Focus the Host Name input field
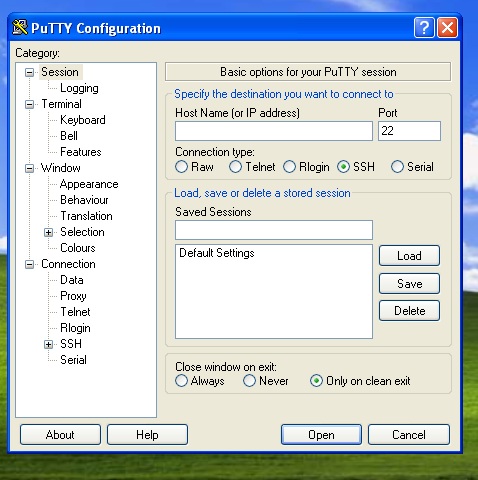This screenshot has width=478, height=480. tap(274, 131)
